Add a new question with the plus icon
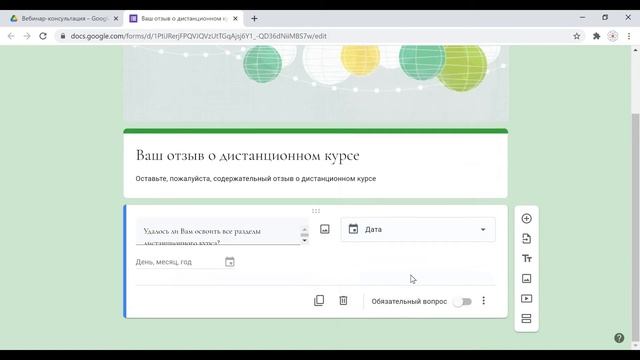 click(x=526, y=218)
